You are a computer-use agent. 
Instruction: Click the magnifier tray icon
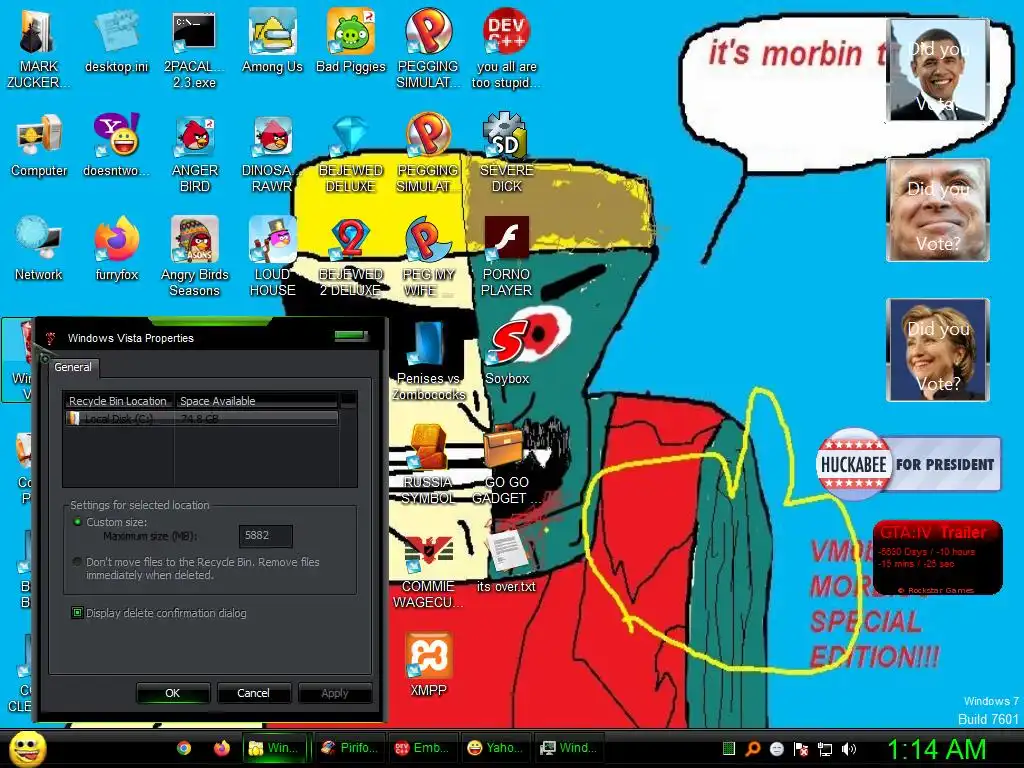click(x=752, y=748)
